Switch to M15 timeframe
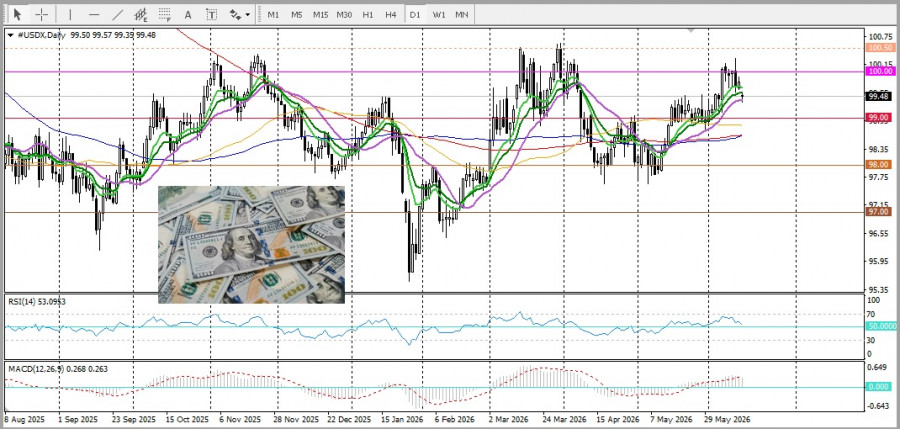Screen dimensions: 900x429 [320, 15]
